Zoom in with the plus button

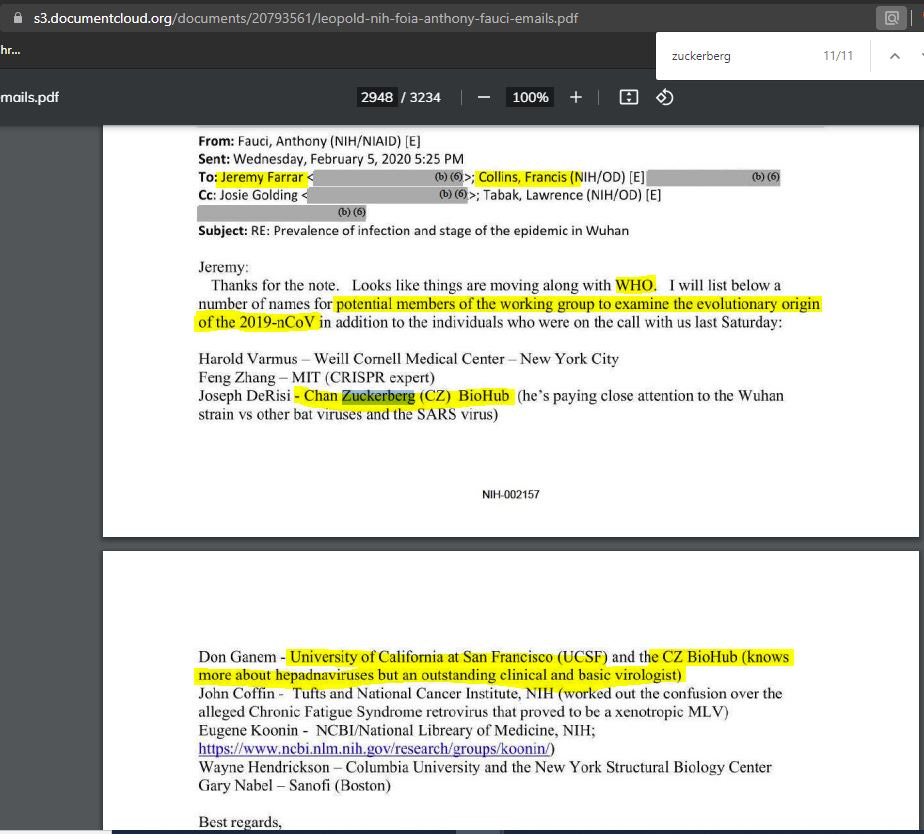576,97
